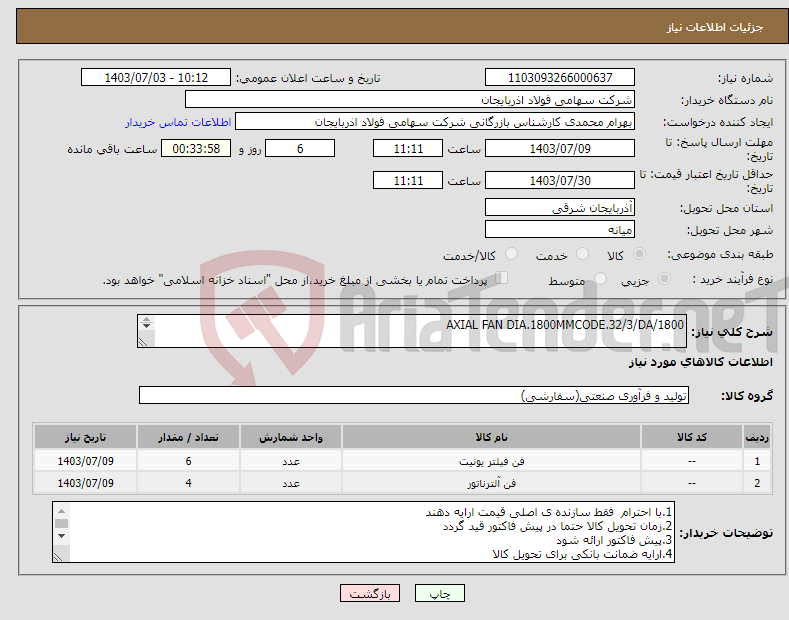Click scroll-up arrow in buyer notes box
Viewport: 789px width, 620px height.
(x=61, y=511)
